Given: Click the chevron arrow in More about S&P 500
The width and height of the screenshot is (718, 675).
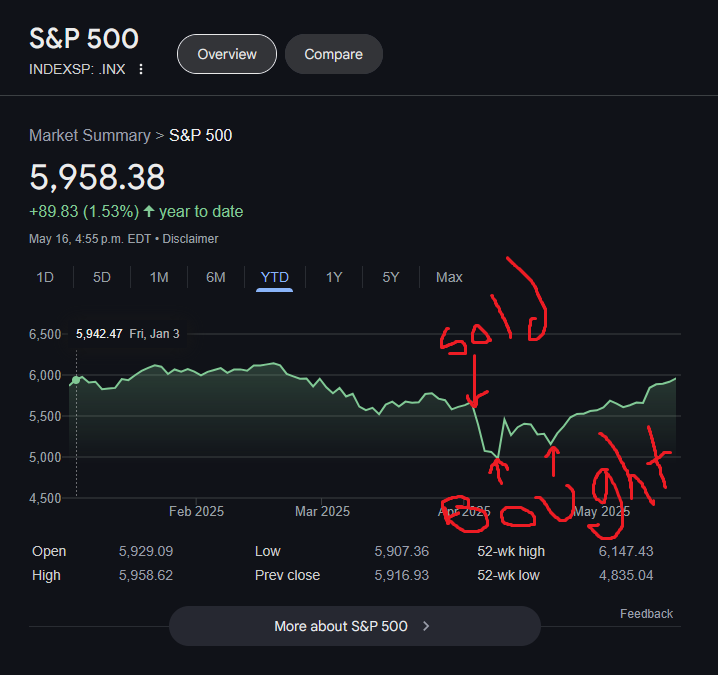Looking at the screenshot, I should tap(426, 626).
